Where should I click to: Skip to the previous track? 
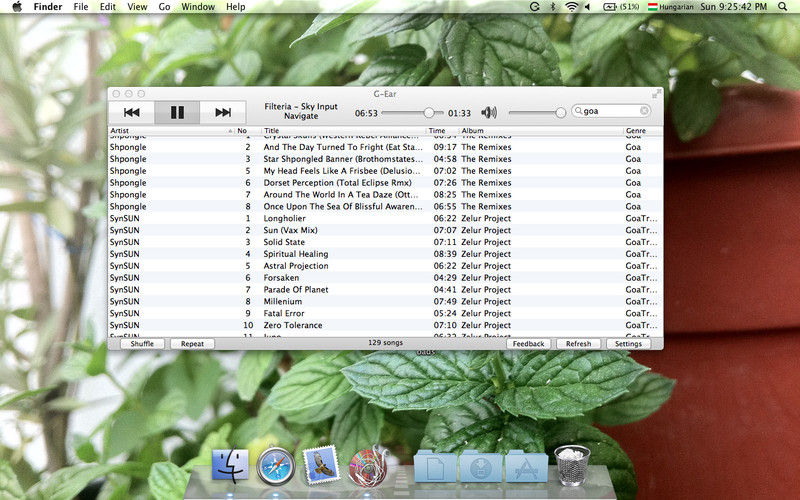tap(132, 112)
